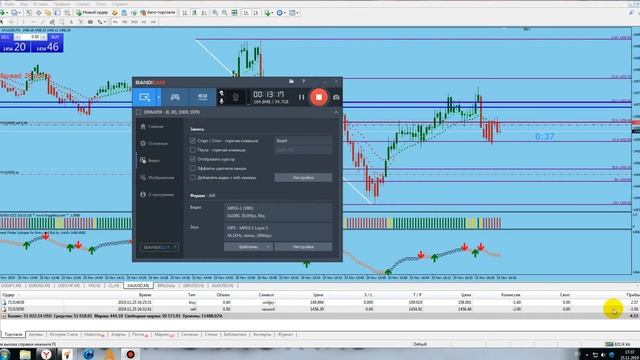Select the usdjpy buy order row

tap(320, 302)
